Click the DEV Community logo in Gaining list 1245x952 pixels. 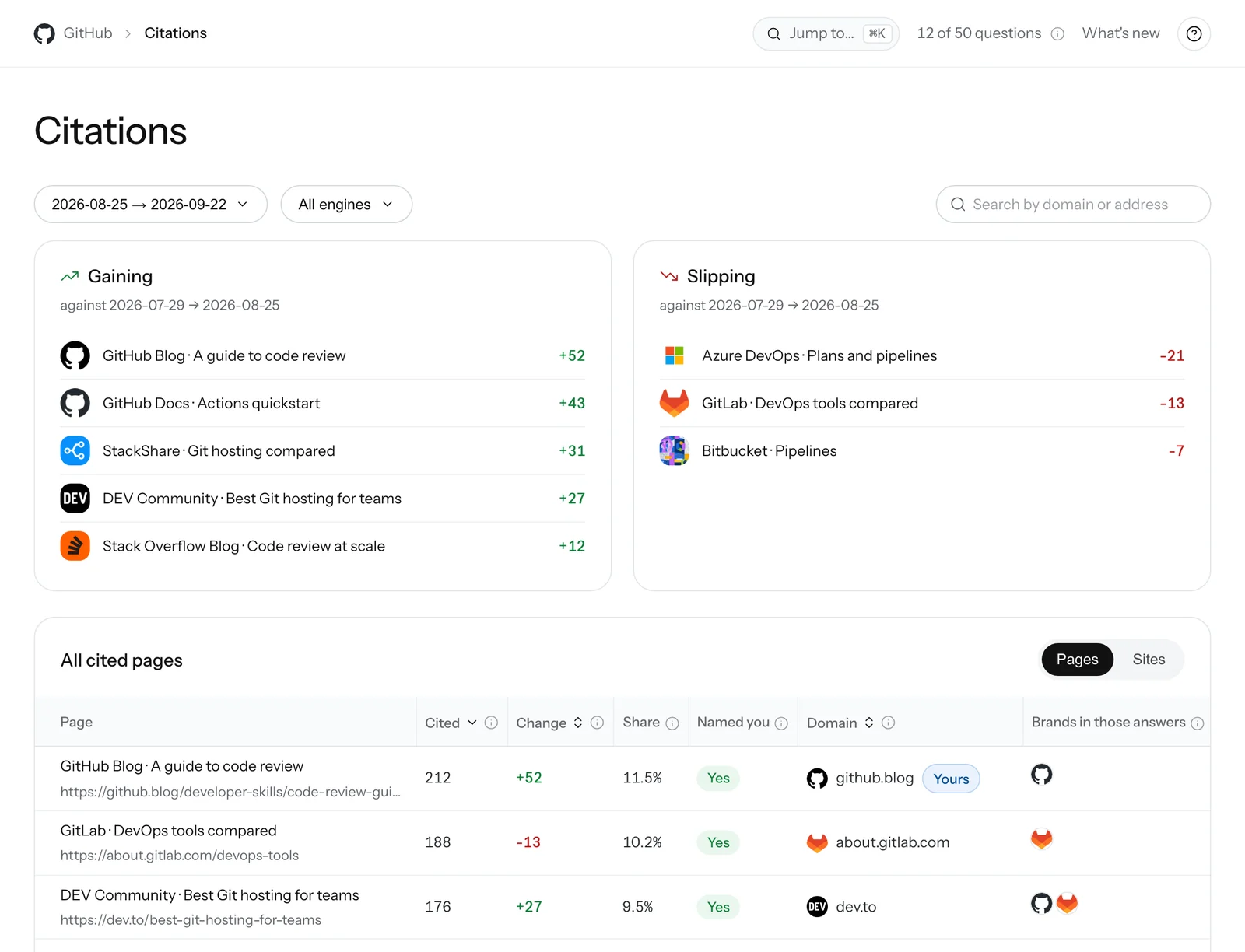pos(75,498)
